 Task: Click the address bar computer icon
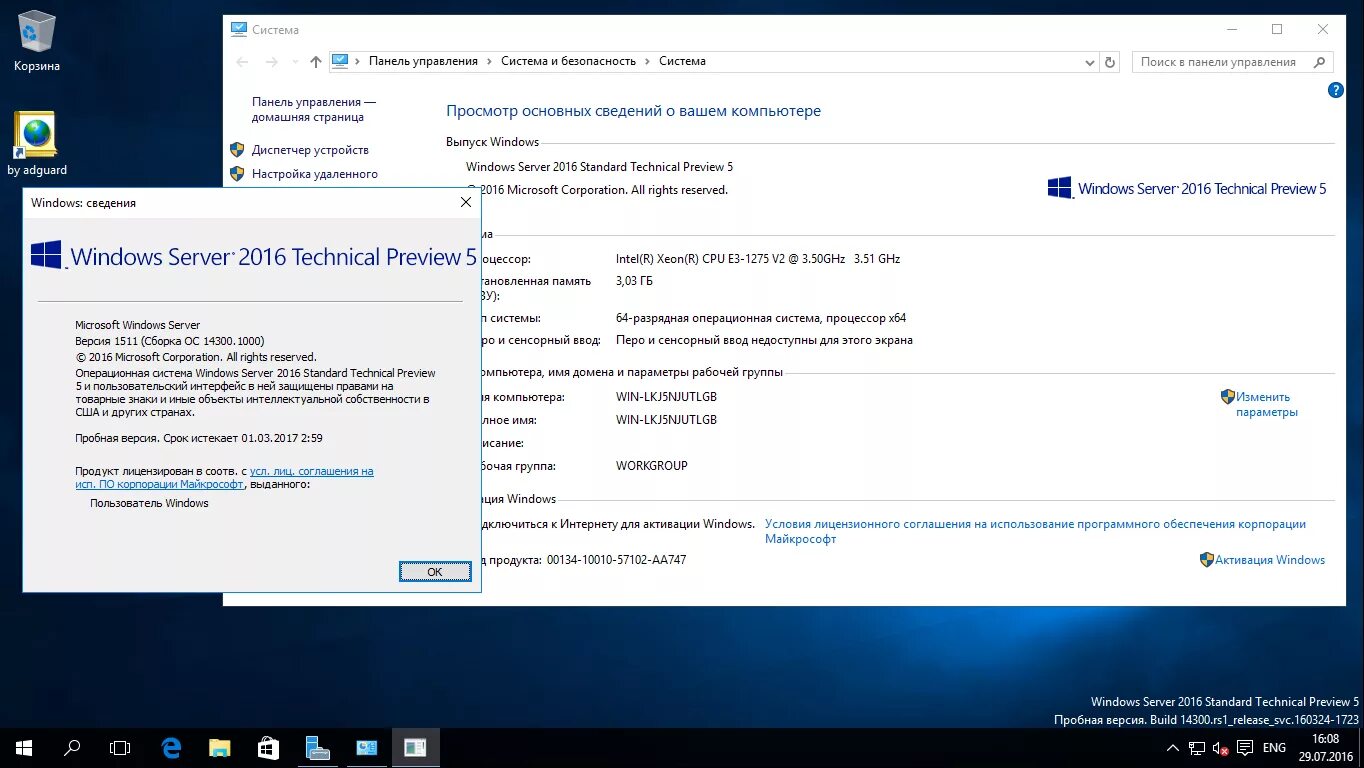click(x=340, y=61)
